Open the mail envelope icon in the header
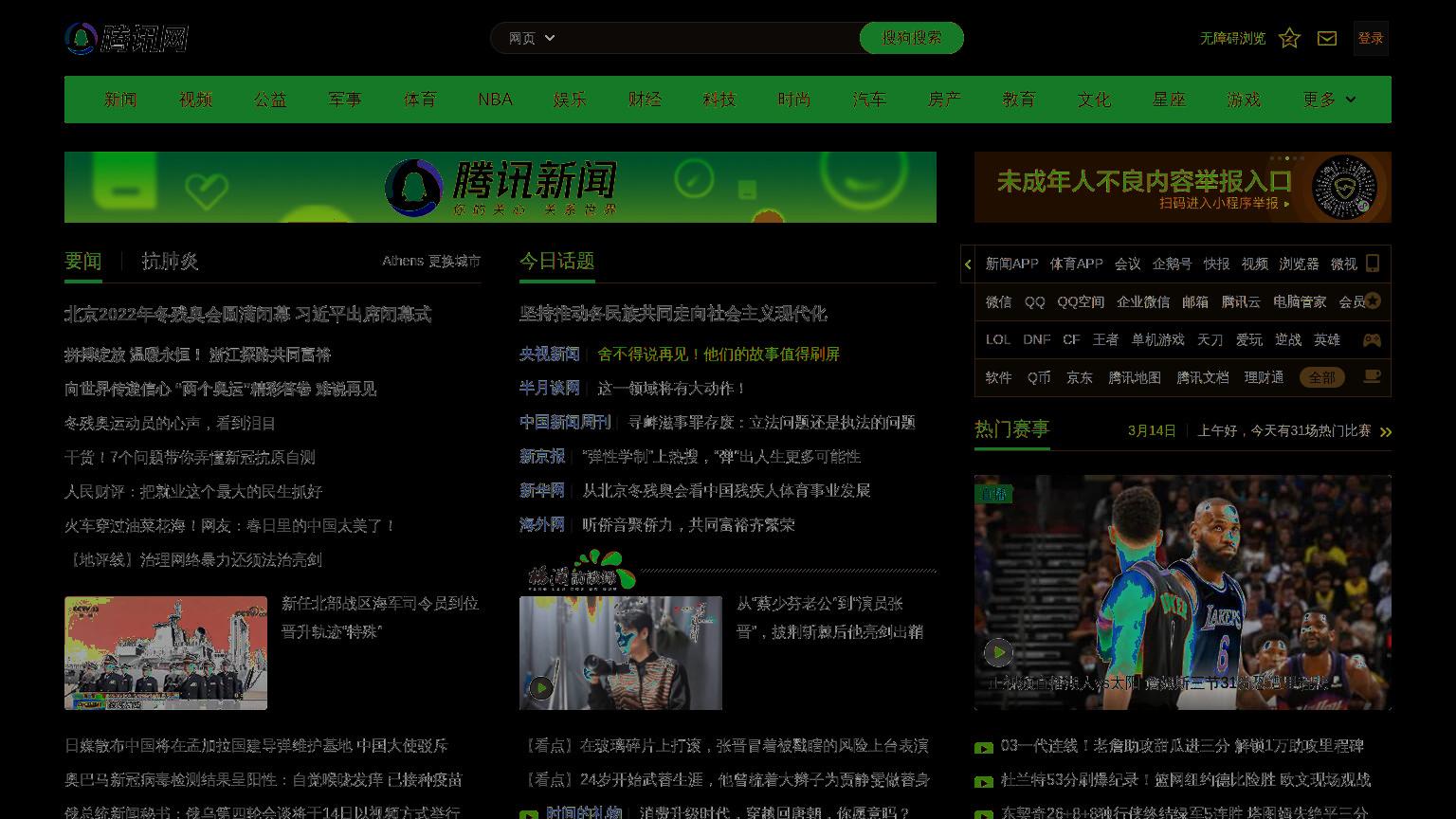The height and width of the screenshot is (819, 1456). point(1327,38)
